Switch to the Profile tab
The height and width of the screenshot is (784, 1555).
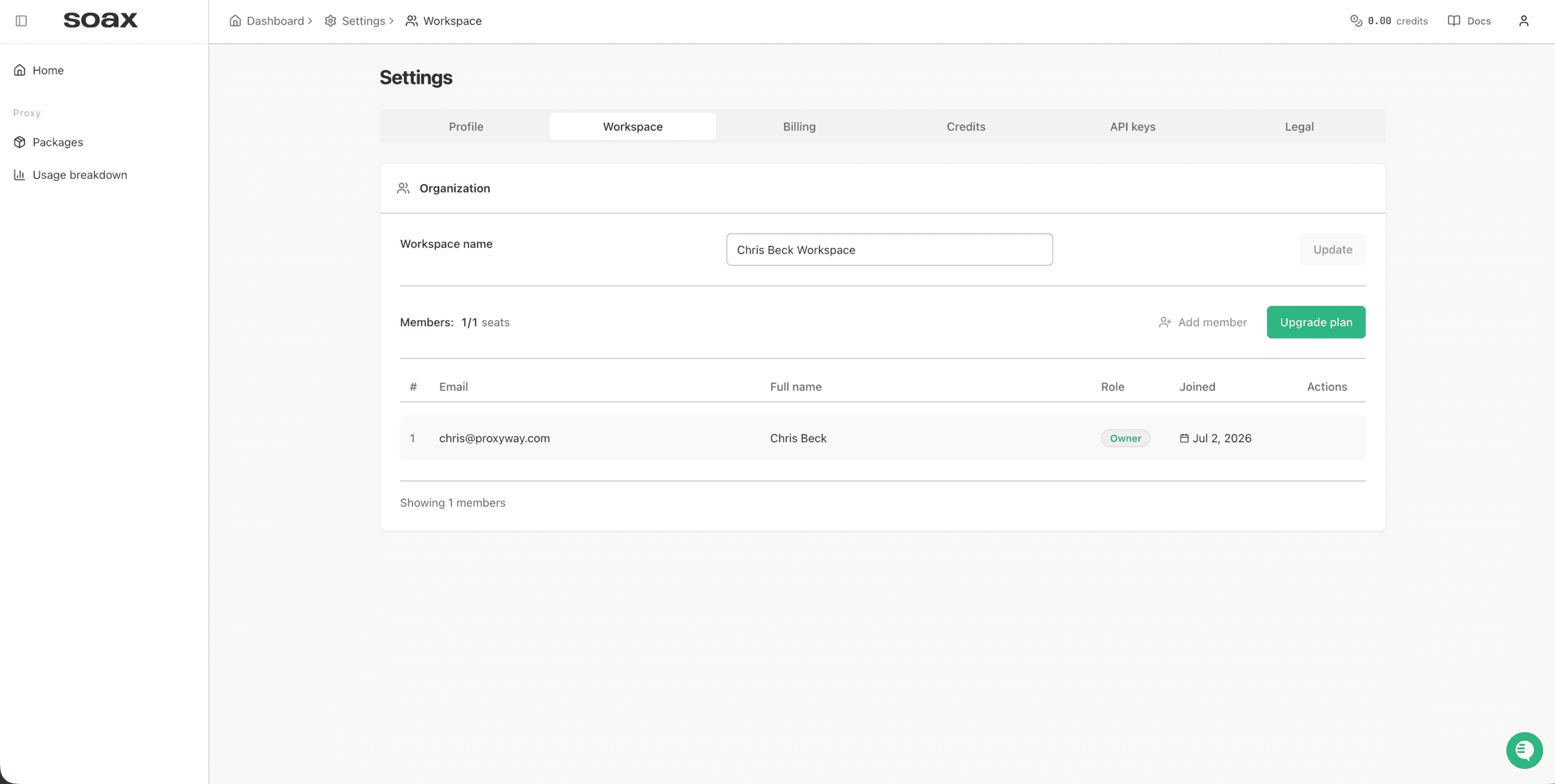point(466,126)
